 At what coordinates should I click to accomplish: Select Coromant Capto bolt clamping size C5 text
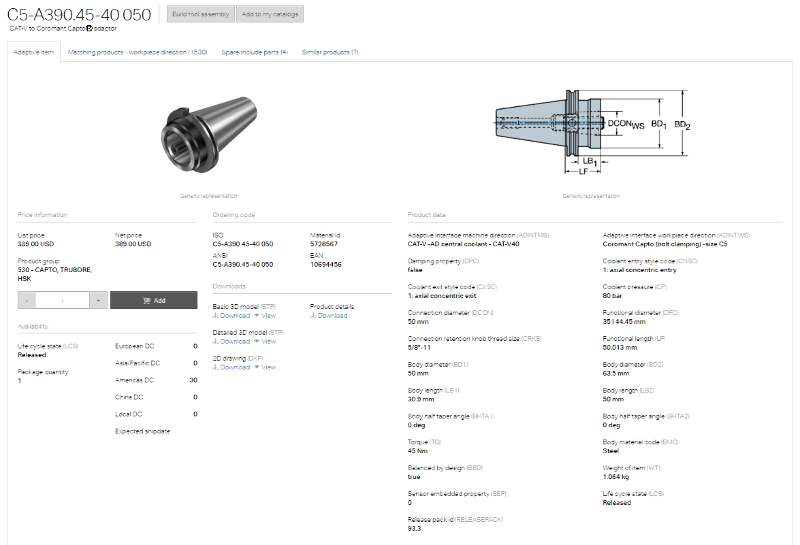tap(665, 244)
